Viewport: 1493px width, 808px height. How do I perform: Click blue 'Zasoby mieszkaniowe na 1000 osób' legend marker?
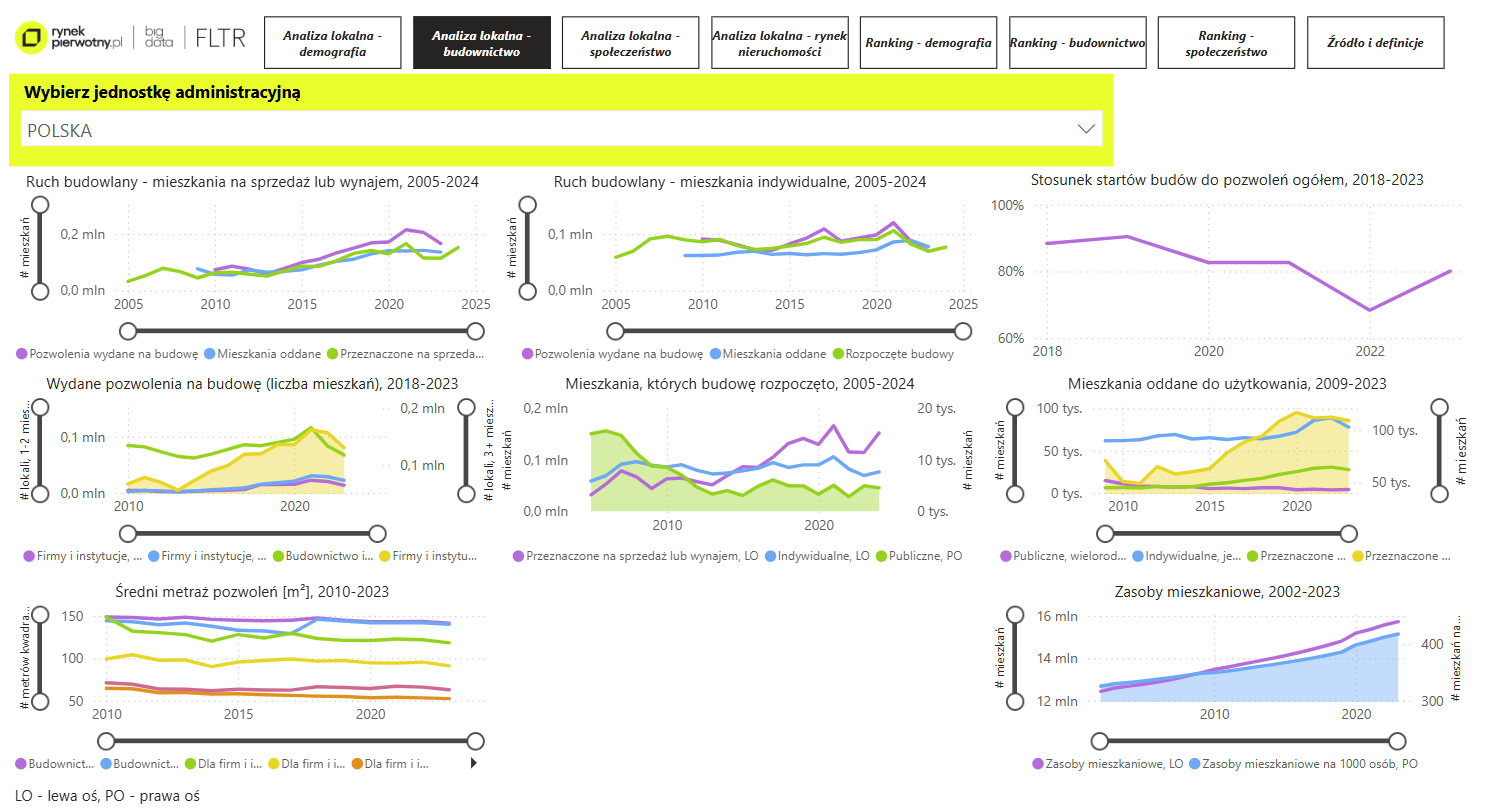(x=1195, y=764)
